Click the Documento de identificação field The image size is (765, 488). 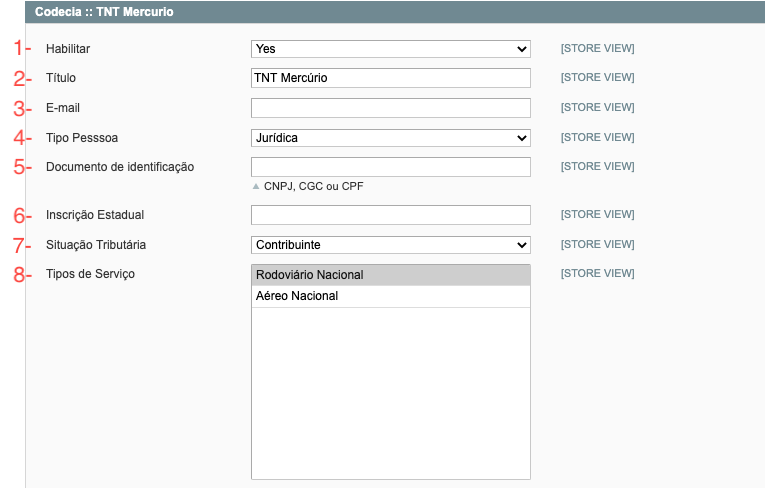click(390, 167)
